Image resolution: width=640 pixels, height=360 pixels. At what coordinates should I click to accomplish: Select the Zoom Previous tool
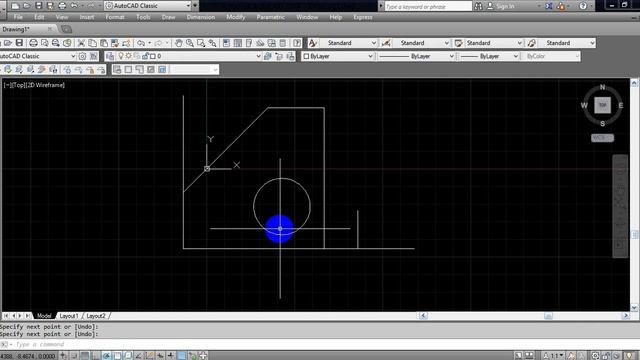(212, 43)
